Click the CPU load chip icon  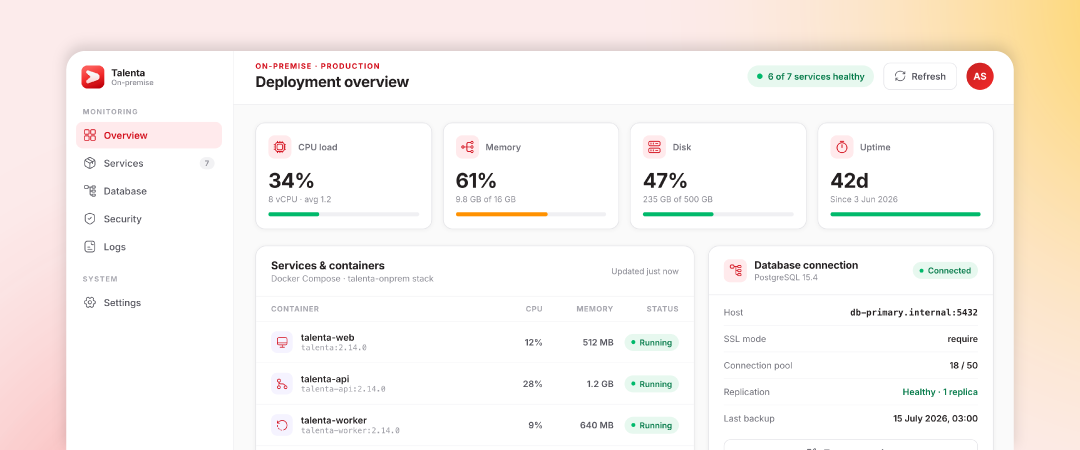[x=280, y=147]
